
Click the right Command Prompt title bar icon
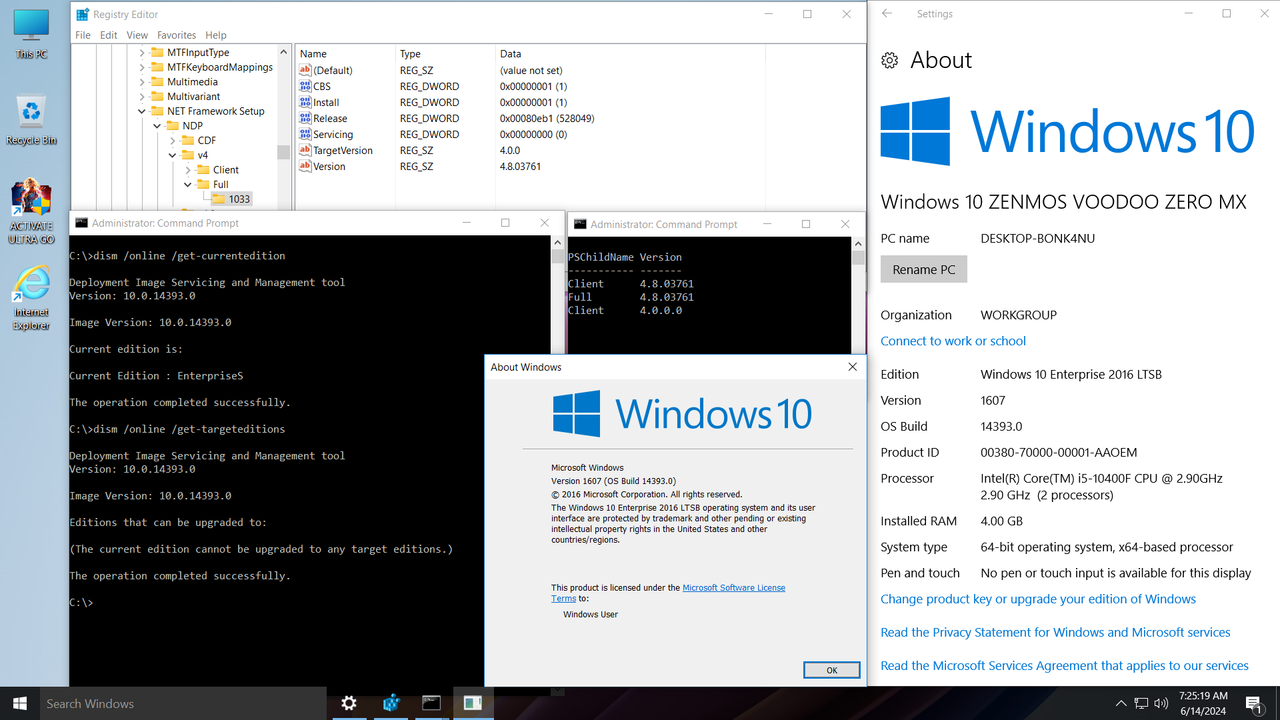[x=581, y=224]
